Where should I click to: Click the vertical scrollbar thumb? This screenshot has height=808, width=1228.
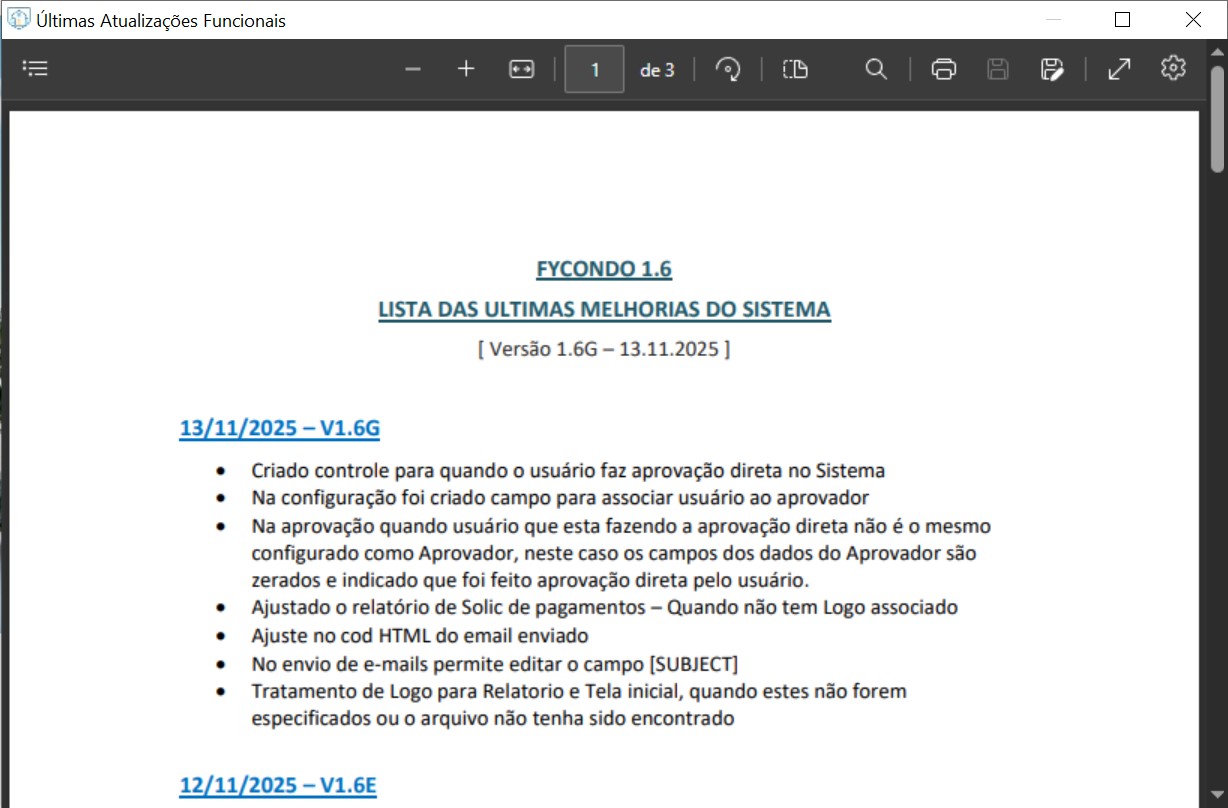pos(1217,120)
